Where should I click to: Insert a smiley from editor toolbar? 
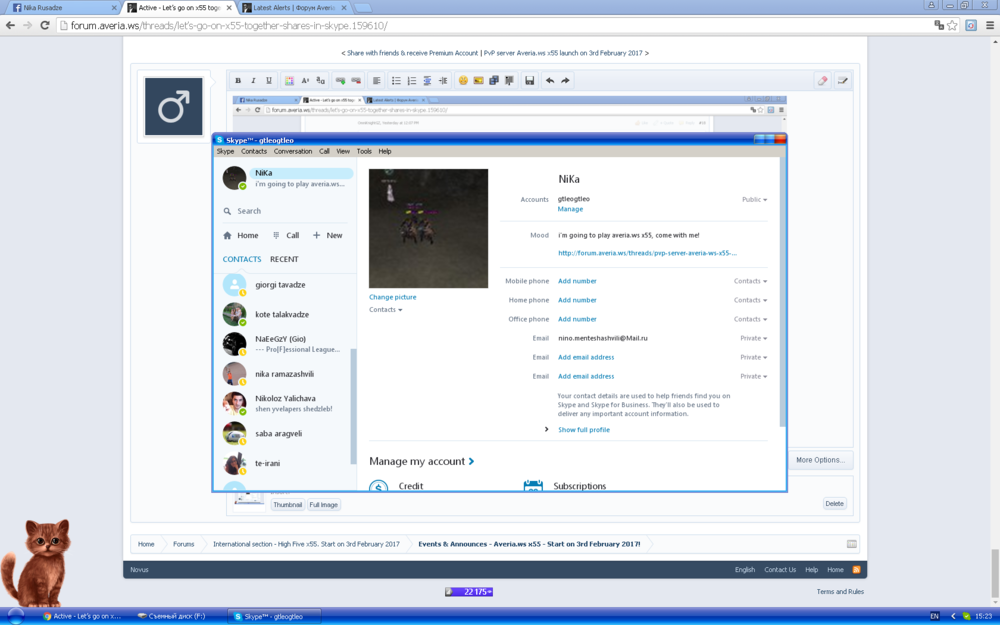point(463,81)
